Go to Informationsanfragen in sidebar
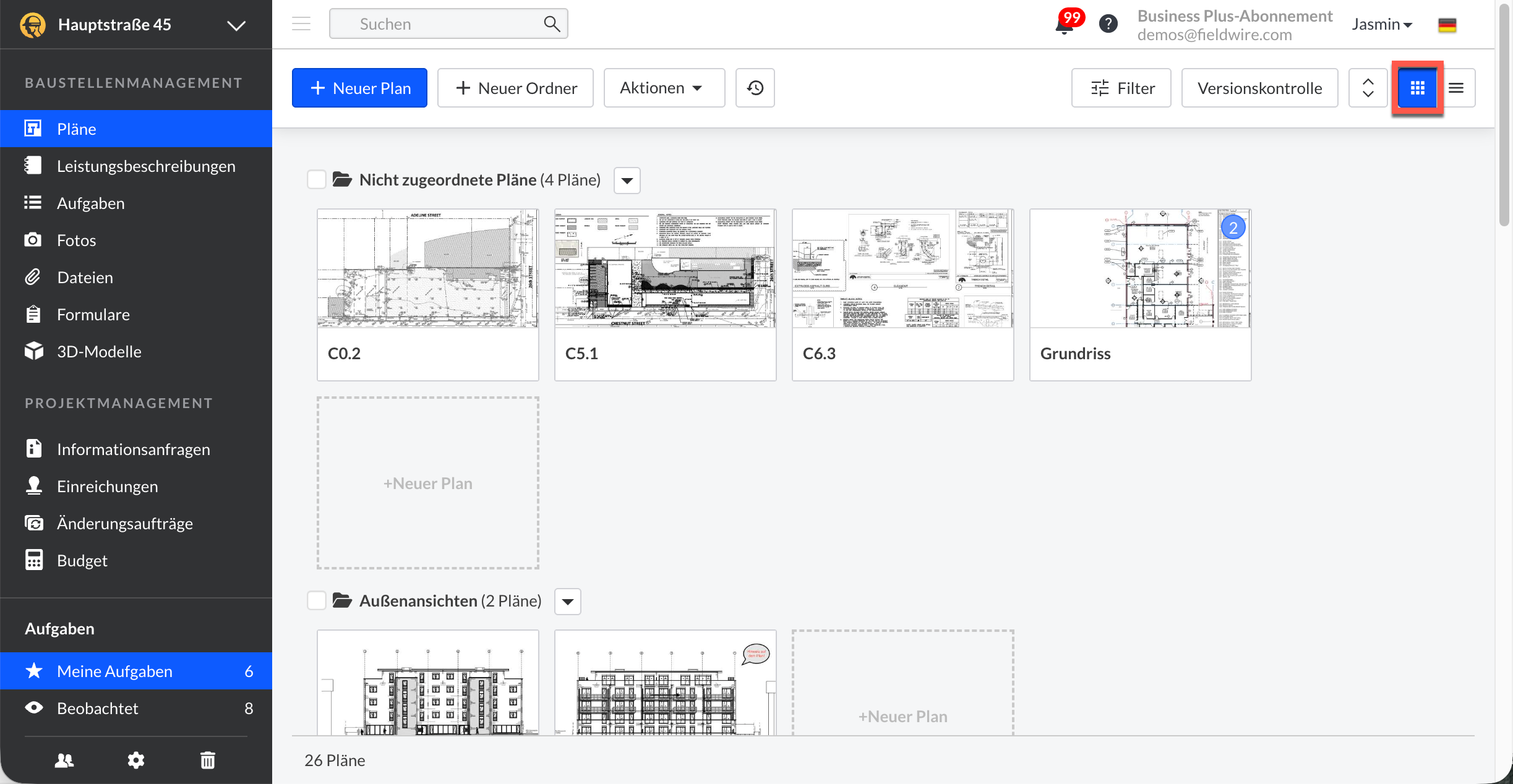 pos(133,449)
